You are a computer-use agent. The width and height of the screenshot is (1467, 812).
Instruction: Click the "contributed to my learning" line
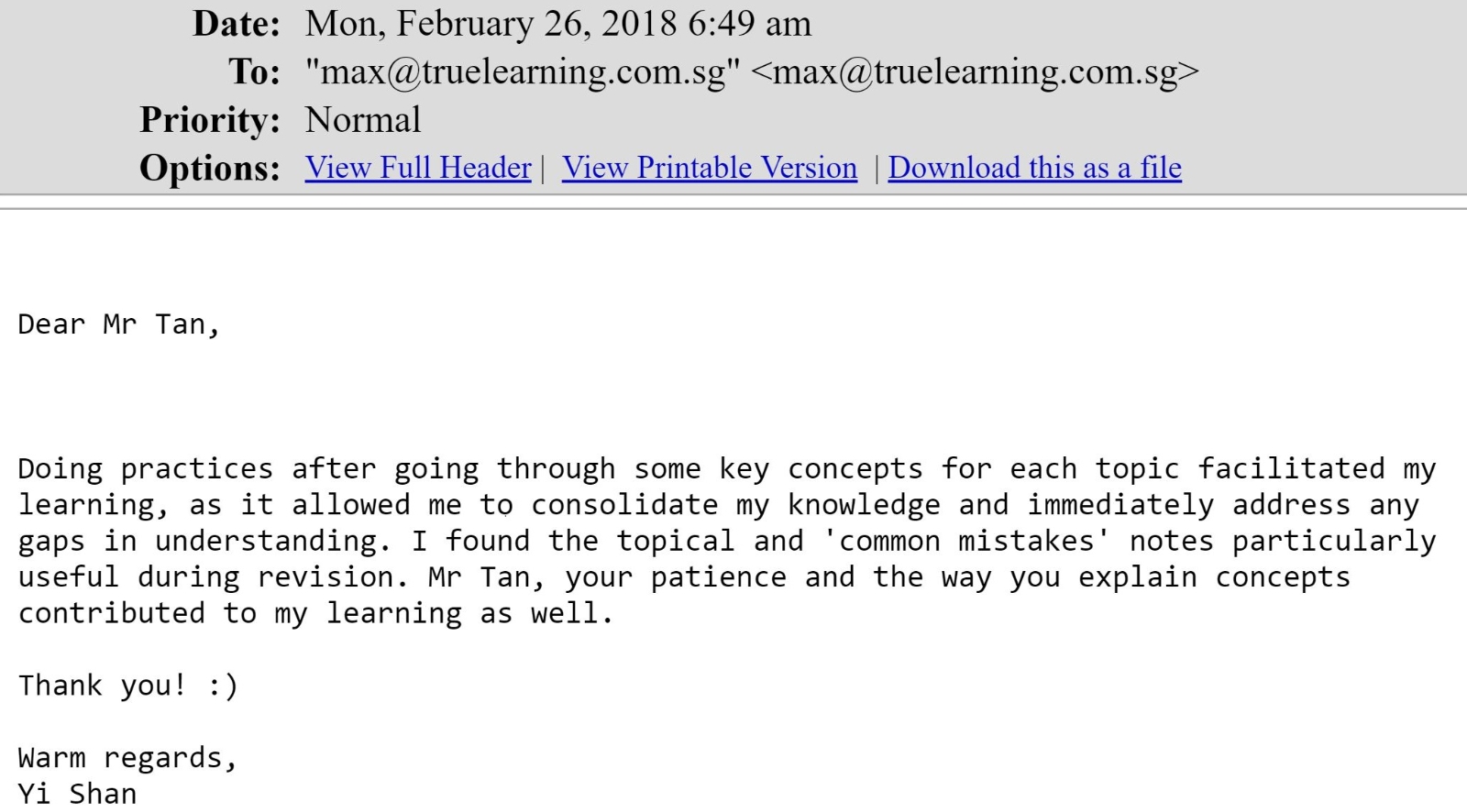[x=241, y=613]
